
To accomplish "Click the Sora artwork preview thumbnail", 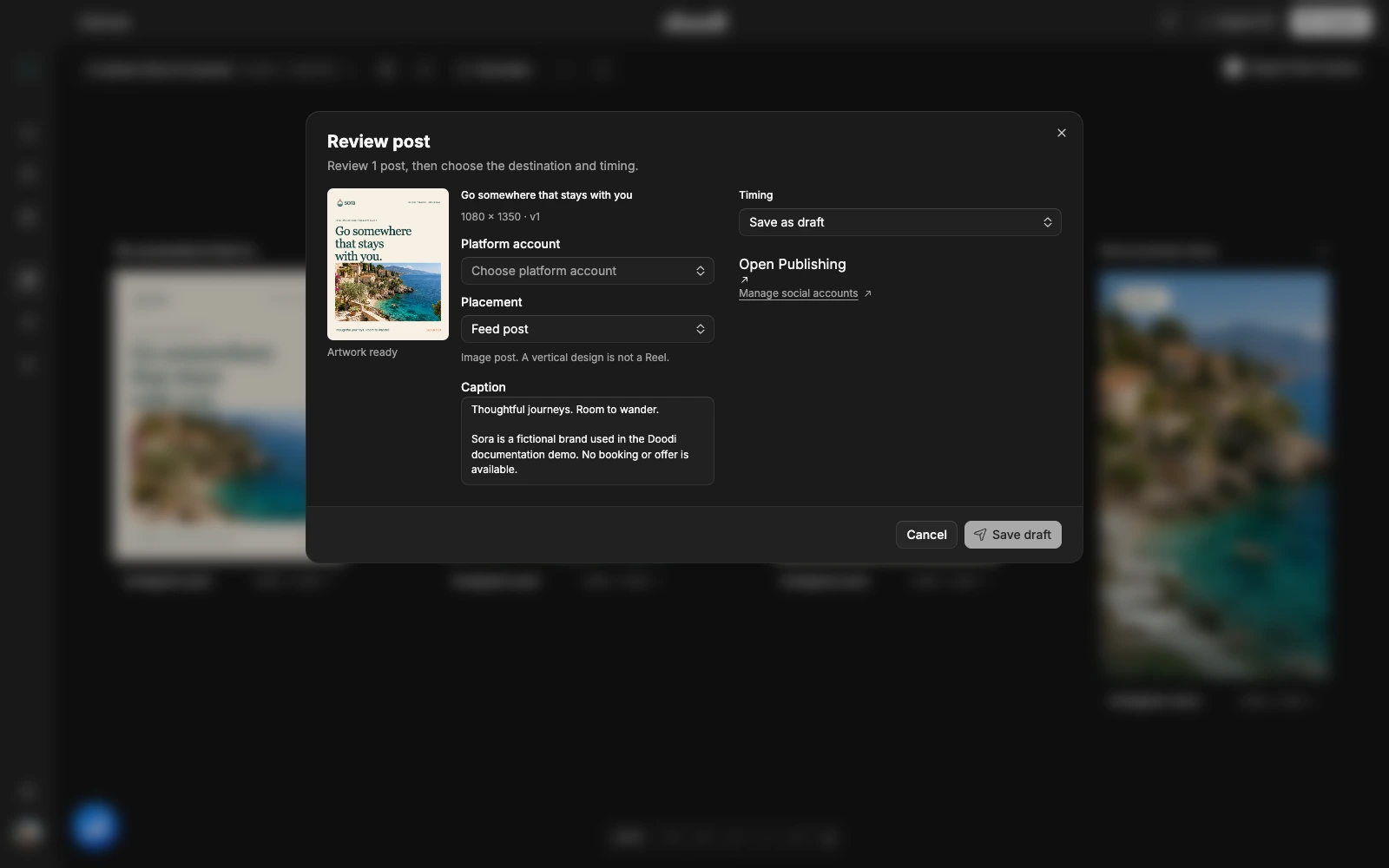I will point(388,264).
